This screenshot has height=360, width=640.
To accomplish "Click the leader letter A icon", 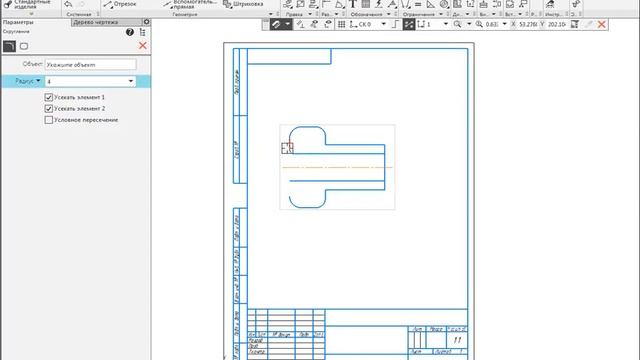I will pyautogui.click(x=392, y=4).
